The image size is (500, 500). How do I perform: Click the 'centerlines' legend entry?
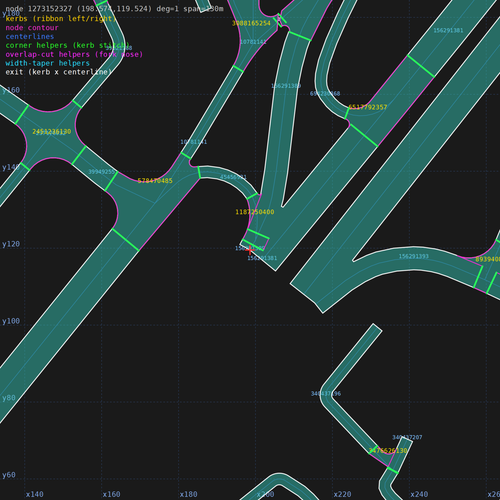(30, 37)
